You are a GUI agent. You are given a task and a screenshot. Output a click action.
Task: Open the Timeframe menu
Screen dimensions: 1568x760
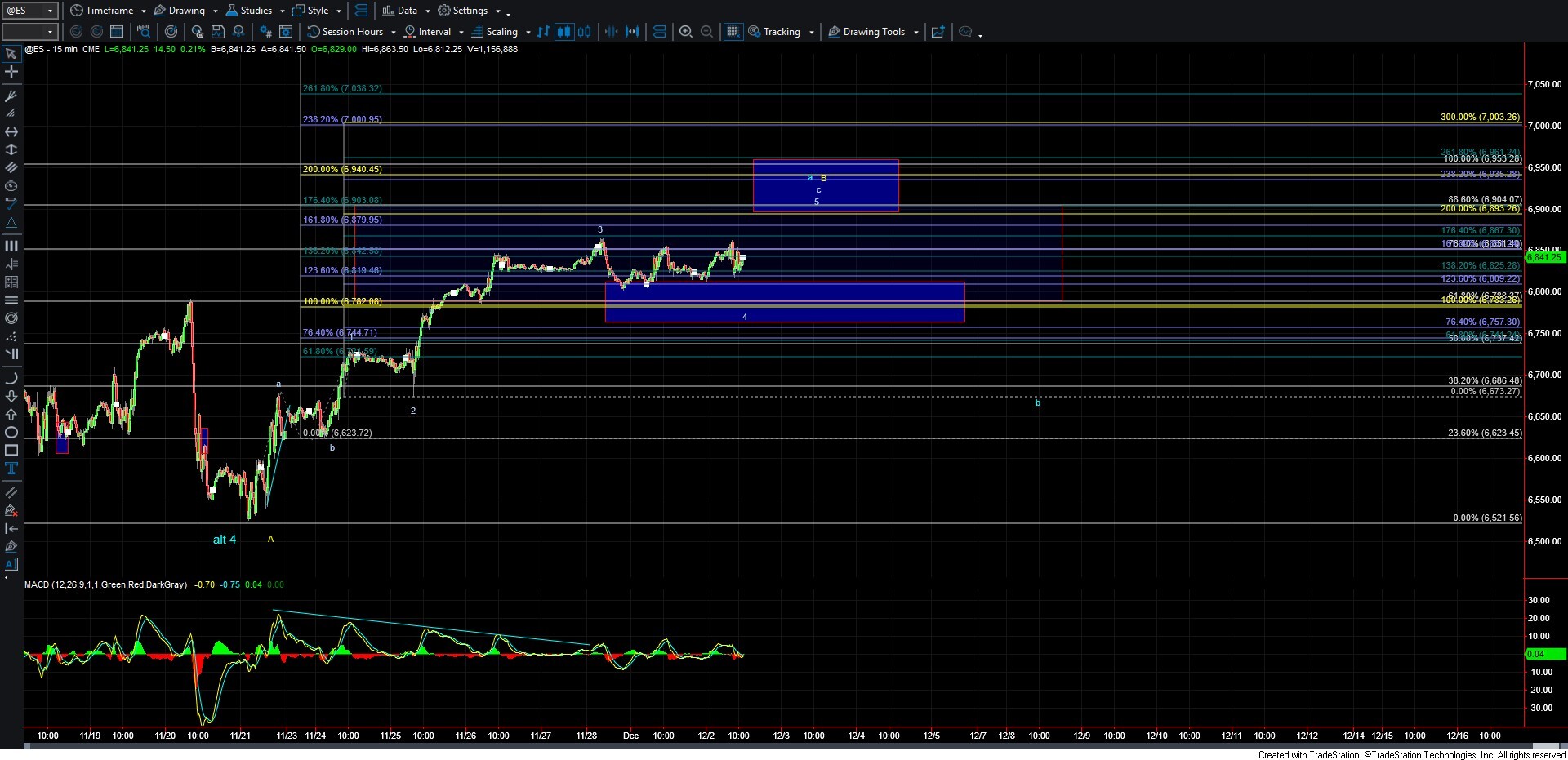click(x=108, y=11)
